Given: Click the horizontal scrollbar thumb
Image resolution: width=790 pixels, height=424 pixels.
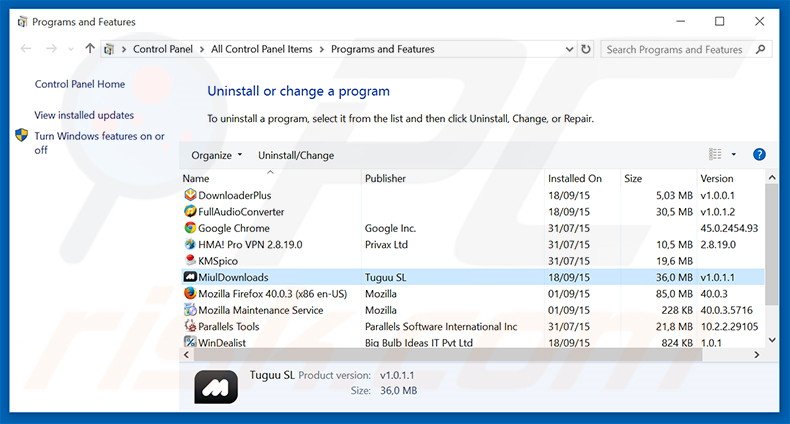Looking at the screenshot, I should pos(447,355).
